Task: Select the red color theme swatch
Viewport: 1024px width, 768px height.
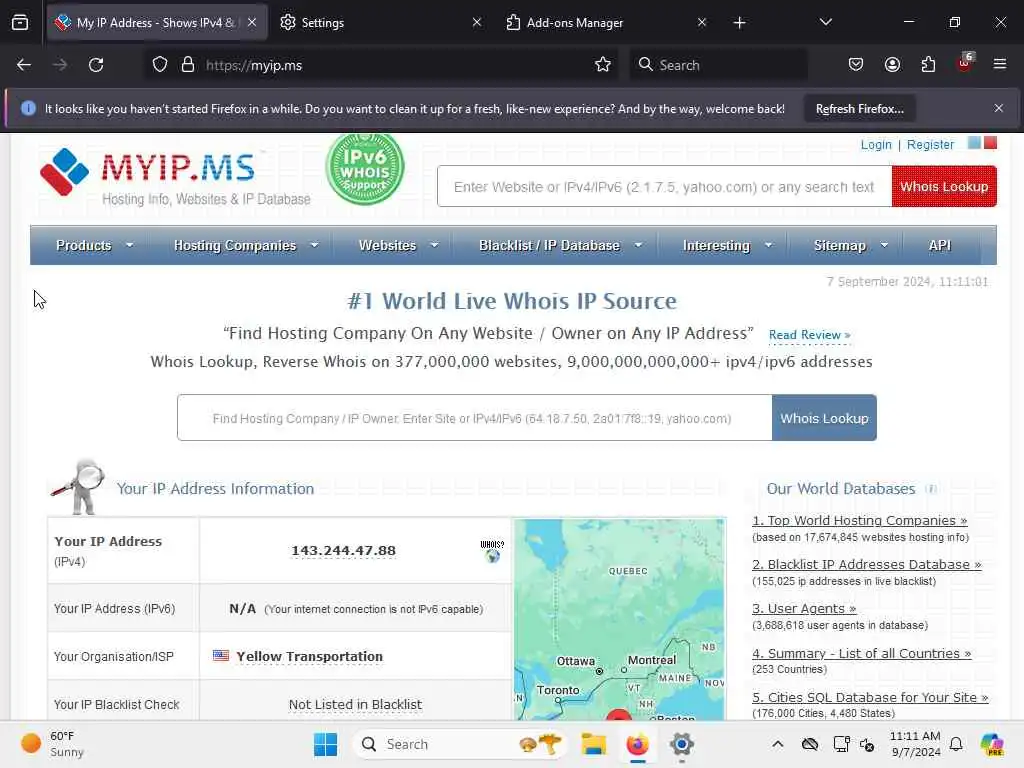Action: coord(990,142)
